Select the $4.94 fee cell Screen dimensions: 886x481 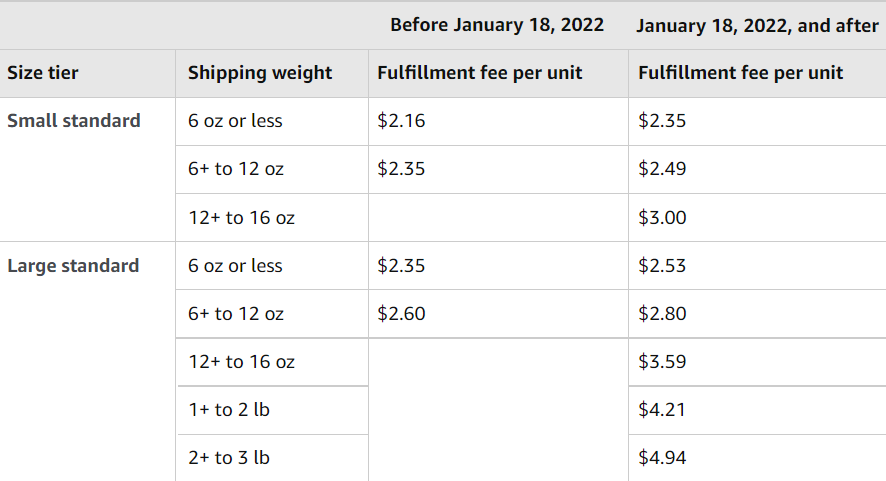[662, 458]
